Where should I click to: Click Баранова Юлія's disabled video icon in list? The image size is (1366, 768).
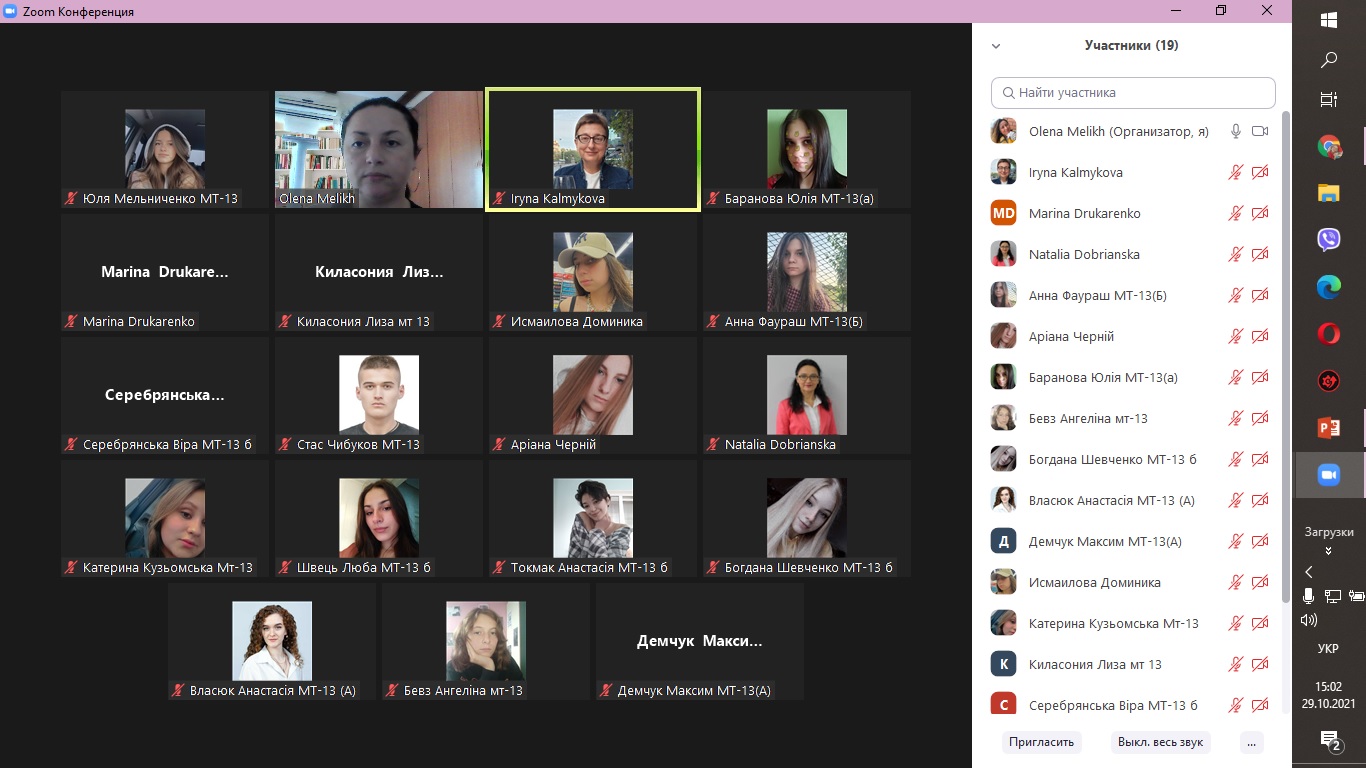click(1260, 377)
